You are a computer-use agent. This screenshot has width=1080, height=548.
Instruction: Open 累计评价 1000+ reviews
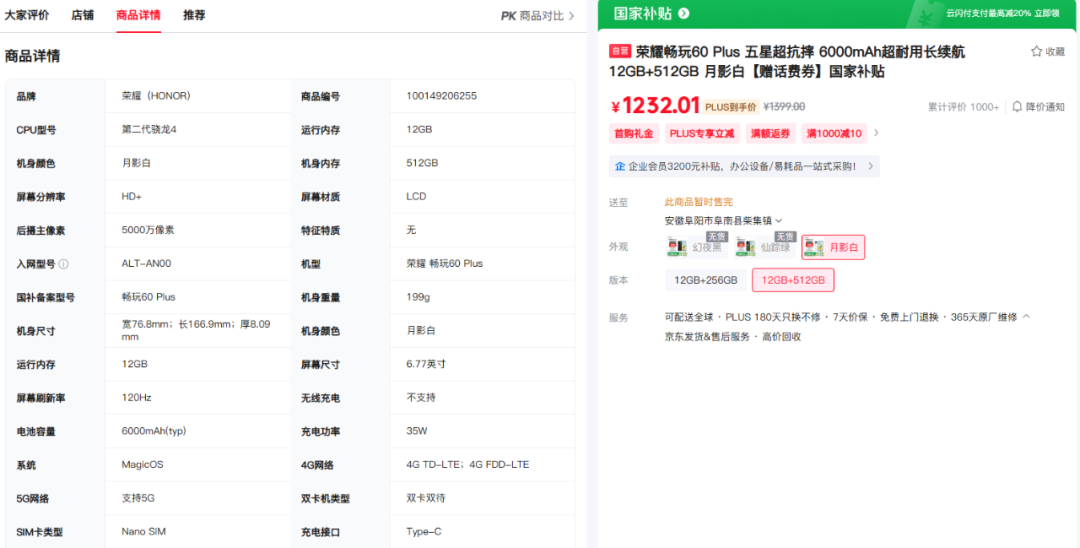[x=964, y=107]
